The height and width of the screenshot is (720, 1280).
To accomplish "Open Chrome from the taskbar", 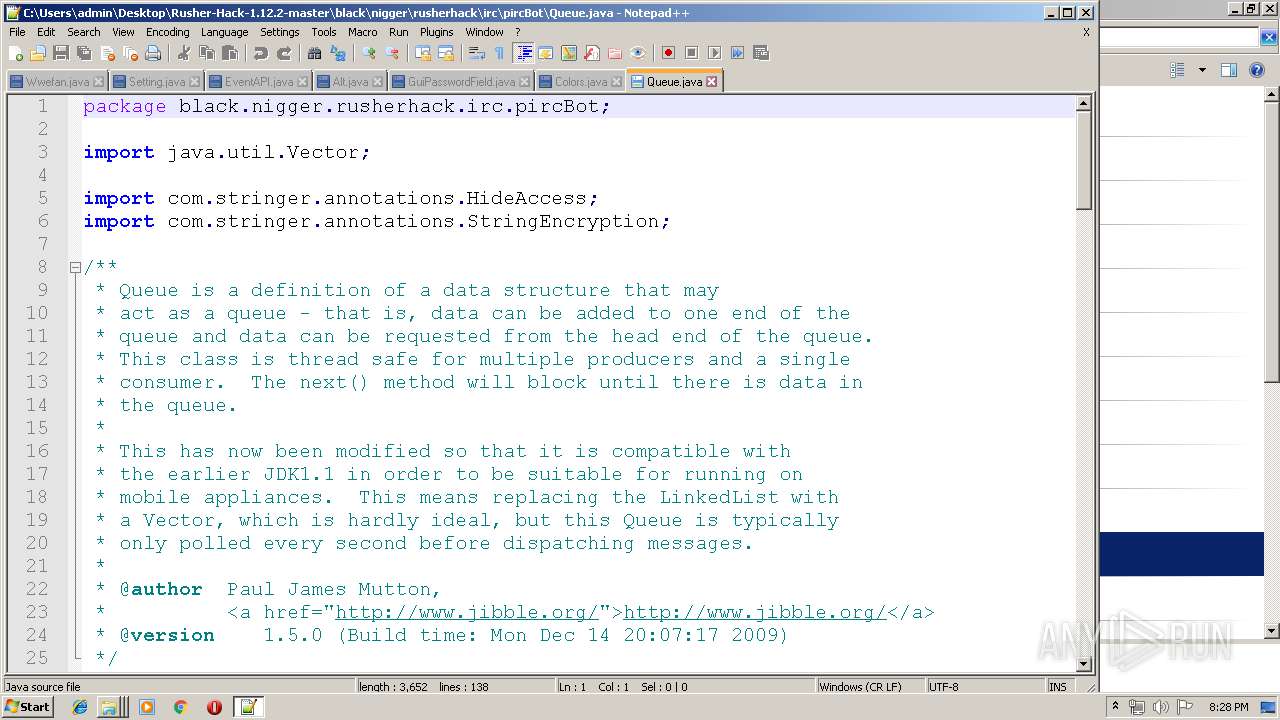I will click(180, 707).
